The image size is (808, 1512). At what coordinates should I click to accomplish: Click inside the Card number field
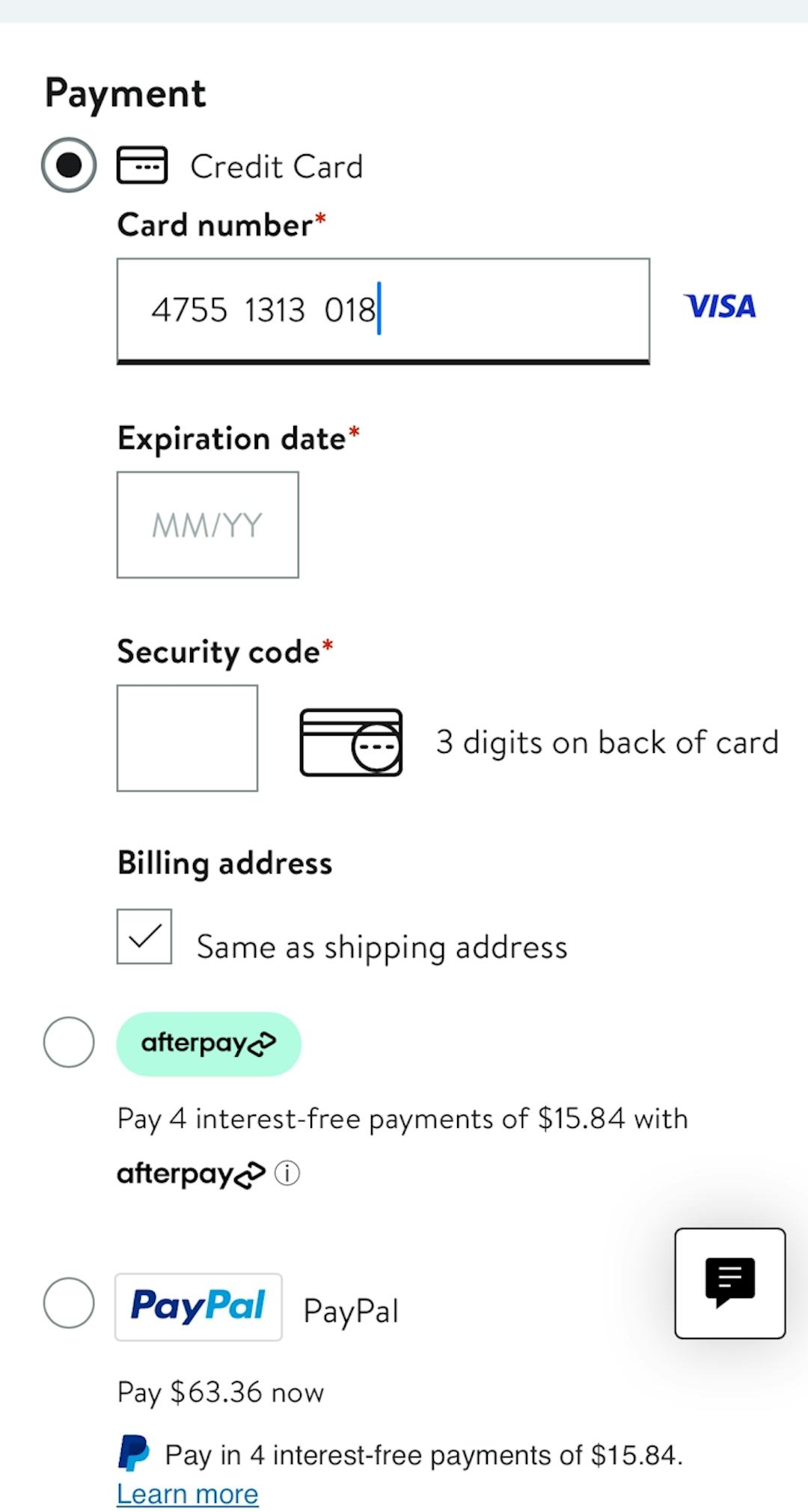pyautogui.click(x=383, y=310)
